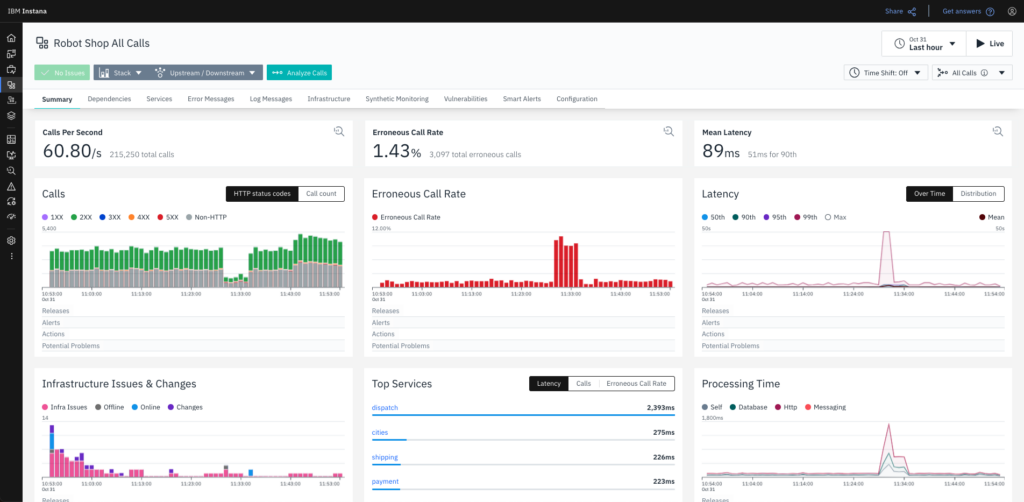
Task: Open the magnifier Analytics icon in the sidebar
Action: tap(11, 170)
